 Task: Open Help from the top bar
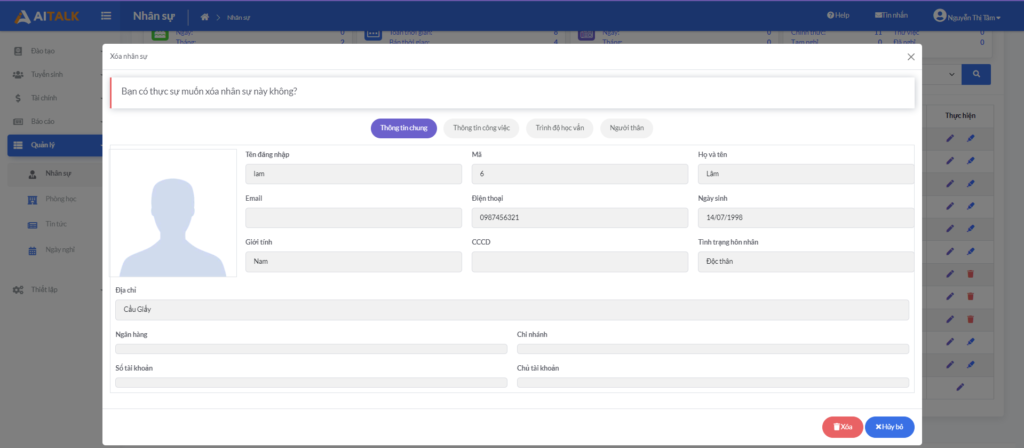coord(838,16)
